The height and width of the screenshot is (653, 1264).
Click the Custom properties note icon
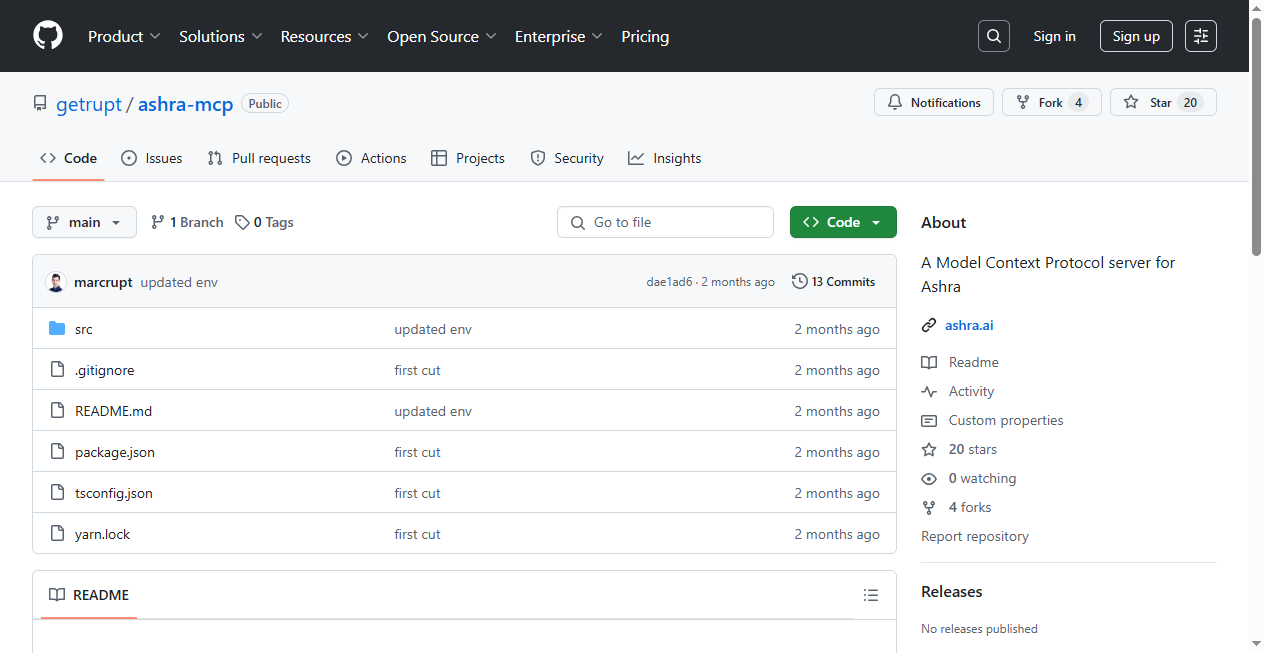click(x=929, y=420)
